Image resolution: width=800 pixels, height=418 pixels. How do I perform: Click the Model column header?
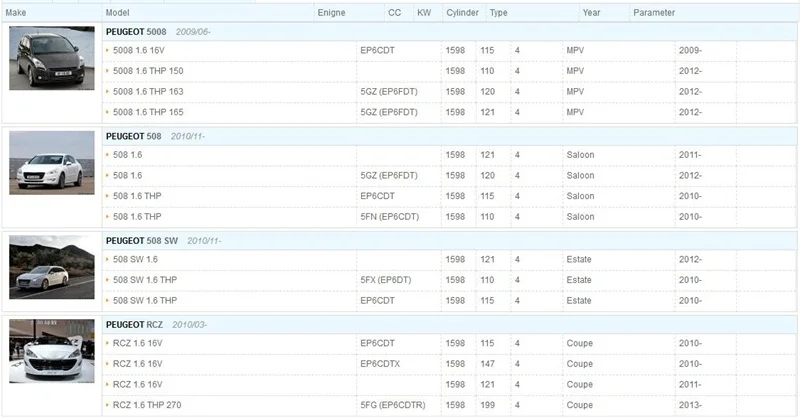(117, 13)
